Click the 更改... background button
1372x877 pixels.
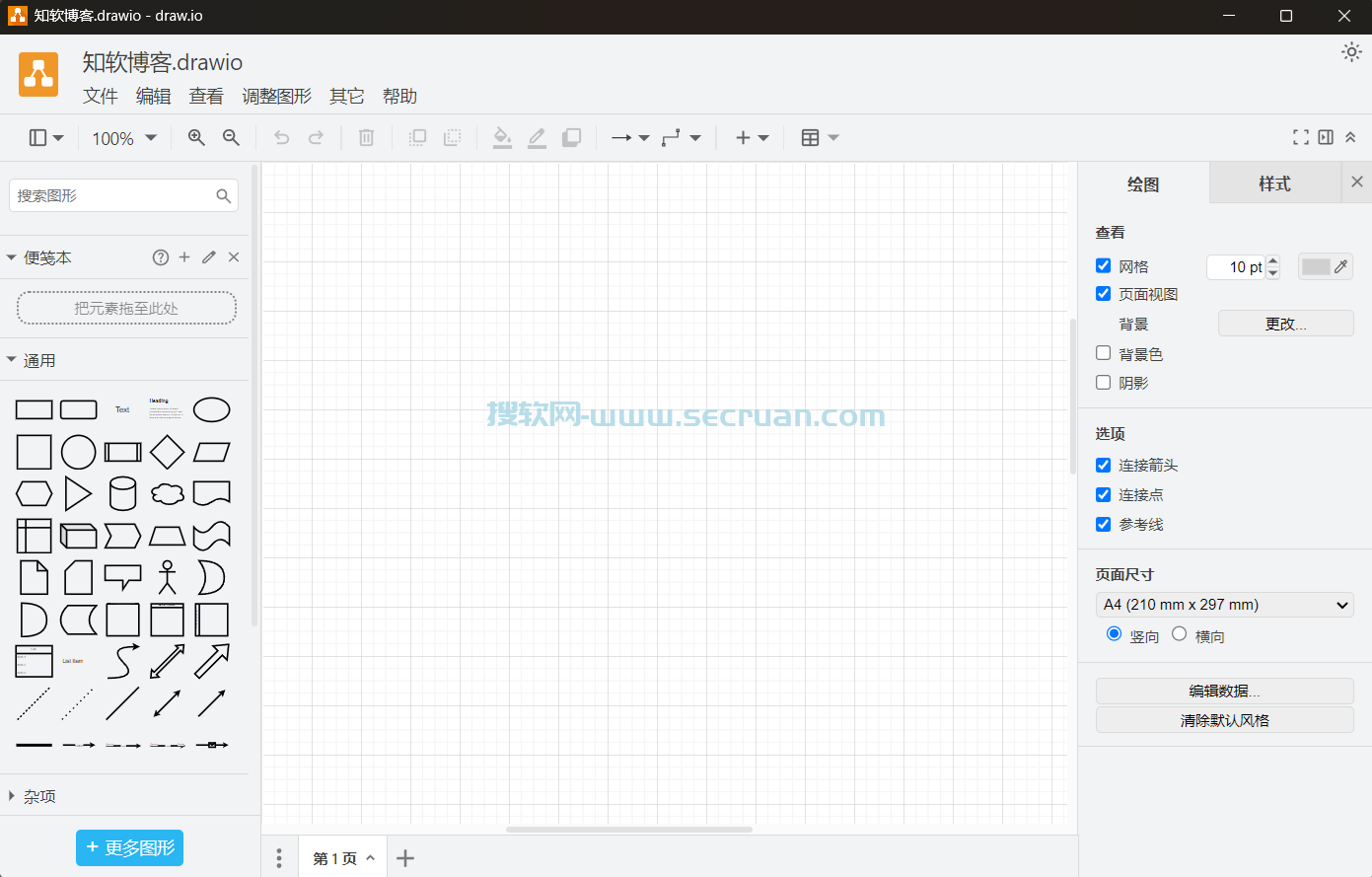pos(1286,324)
